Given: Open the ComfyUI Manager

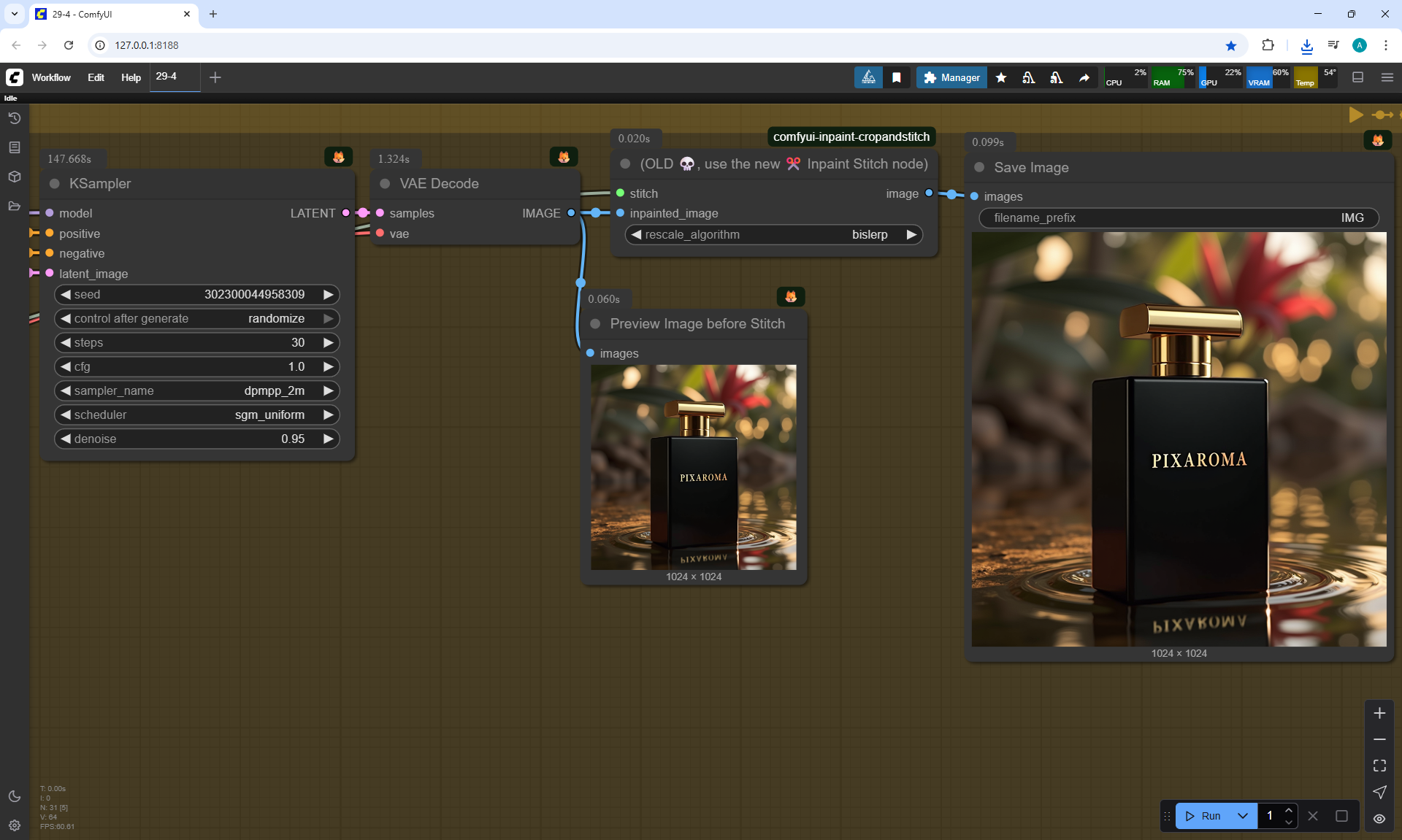Looking at the screenshot, I should click(x=951, y=77).
